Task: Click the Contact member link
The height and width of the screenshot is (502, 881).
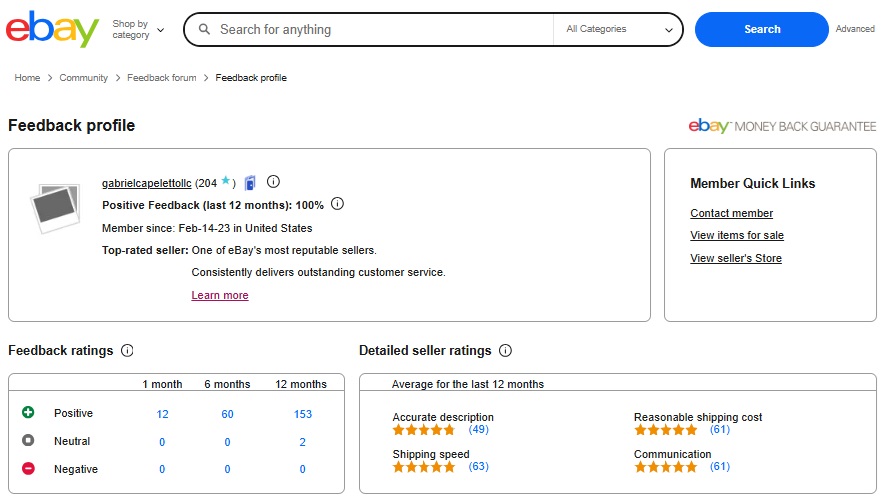Action: (x=731, y=213)
